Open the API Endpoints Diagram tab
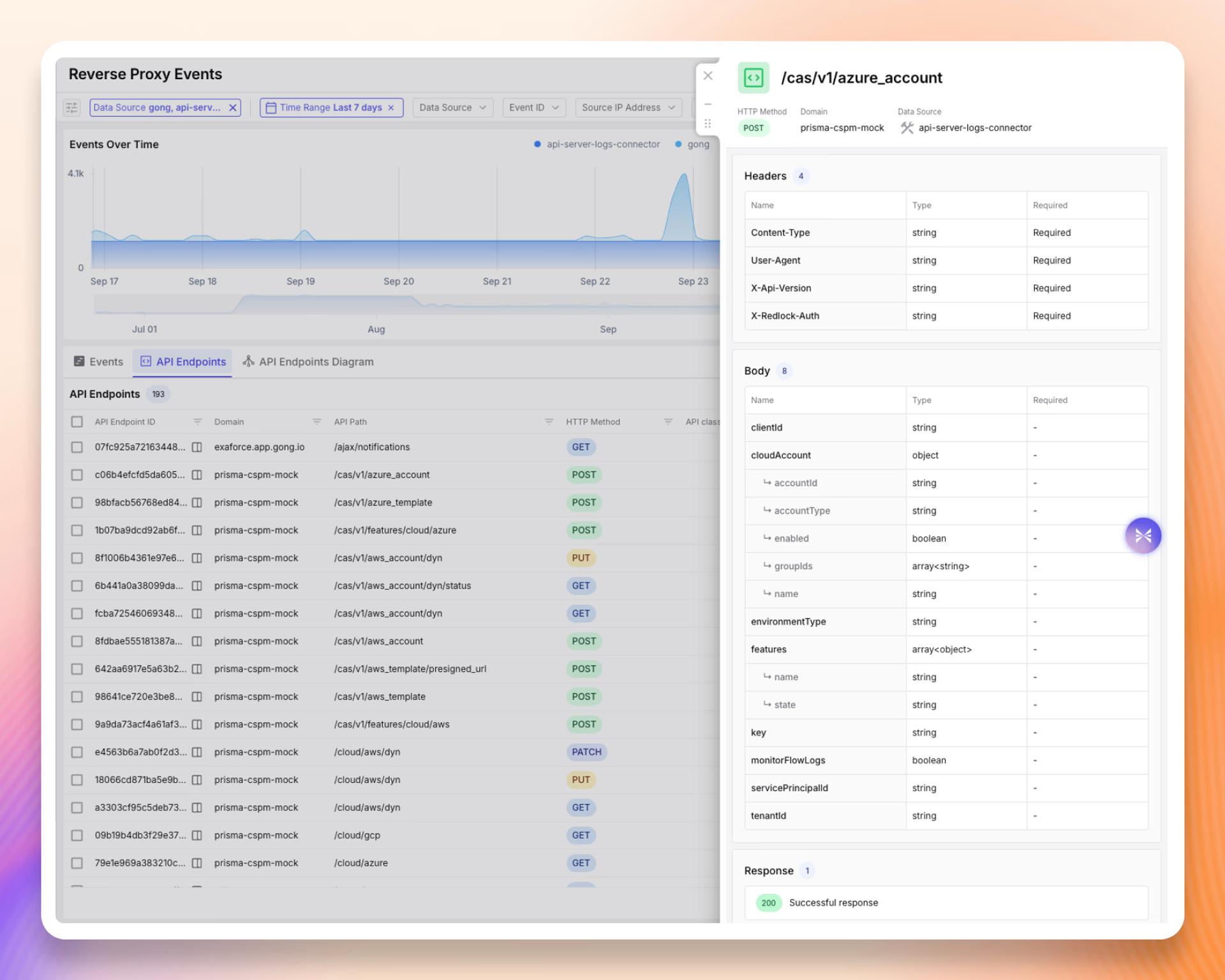This screenshot has height=980, width=1225. (308, 362)
